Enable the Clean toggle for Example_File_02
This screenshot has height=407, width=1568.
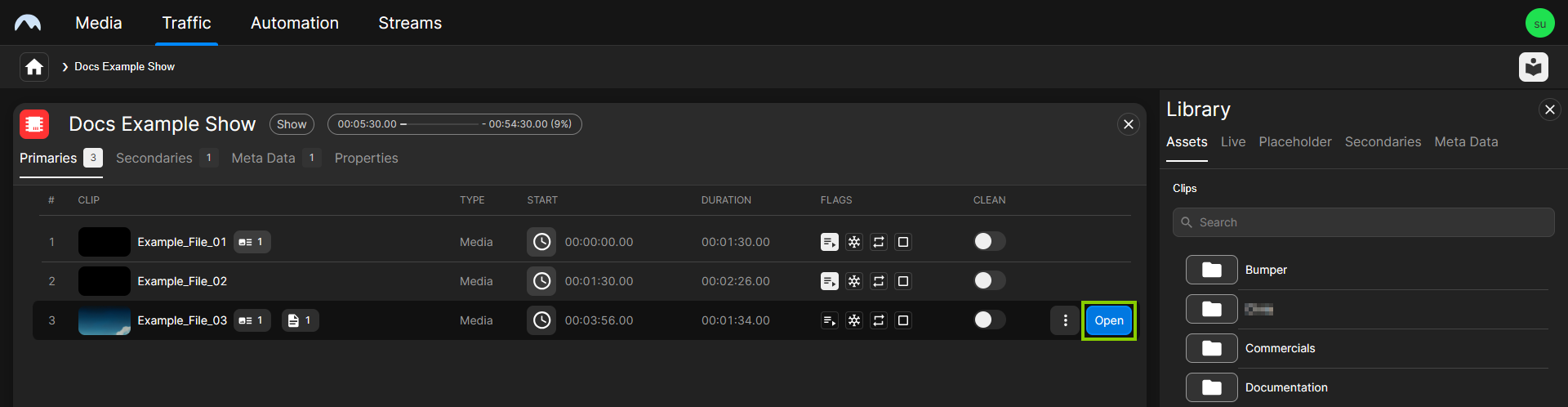tap(989, 281)
